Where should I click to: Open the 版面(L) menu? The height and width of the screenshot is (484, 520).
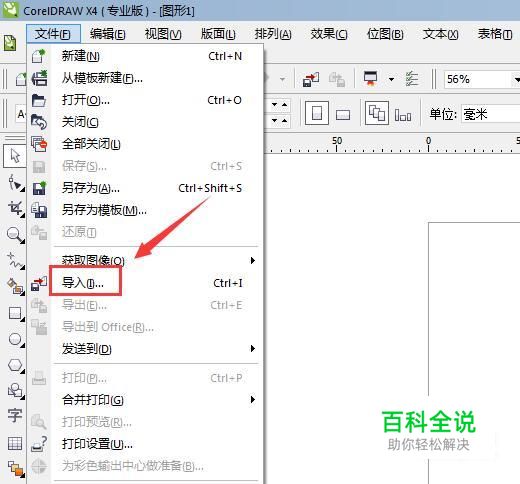coord(218,34)
